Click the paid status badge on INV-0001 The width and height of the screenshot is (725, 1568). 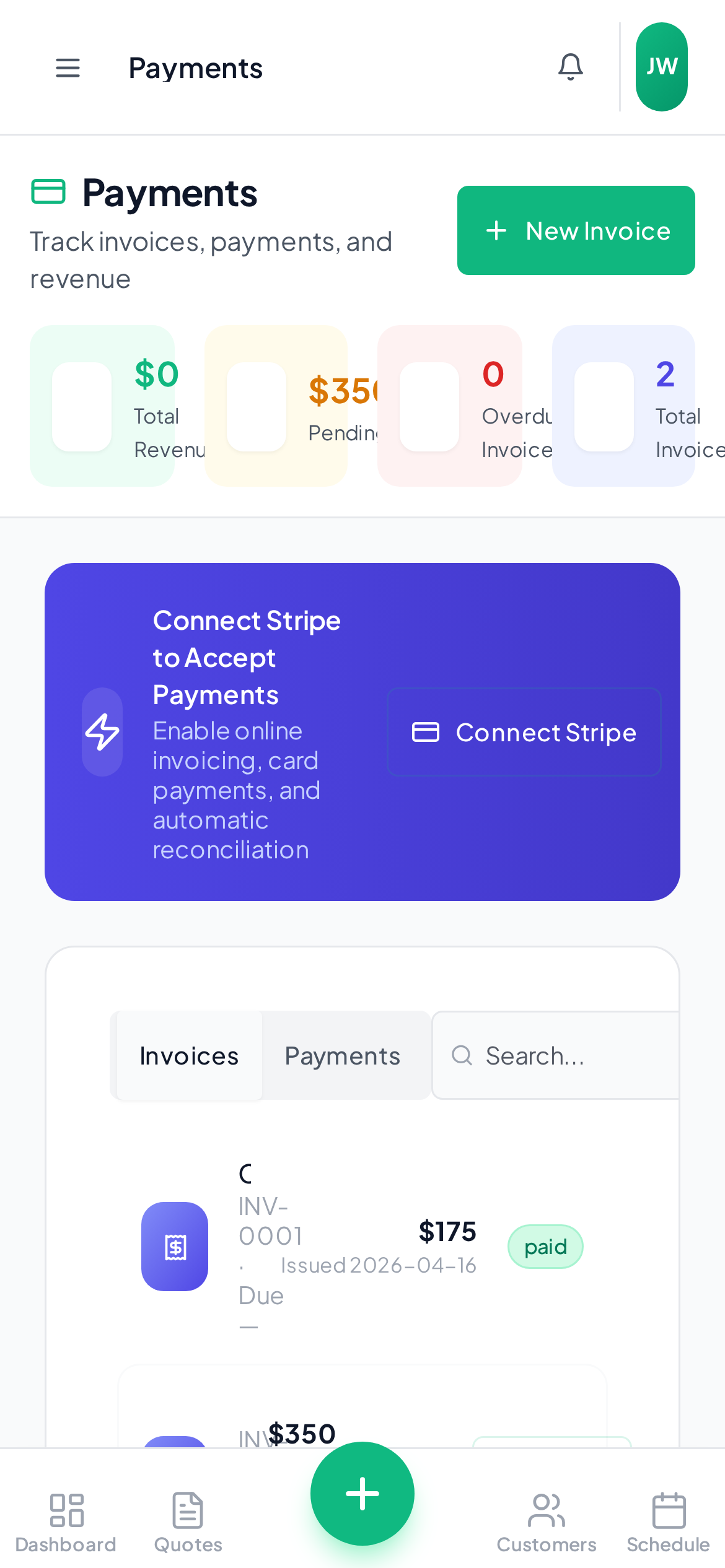coord(545,1246)
